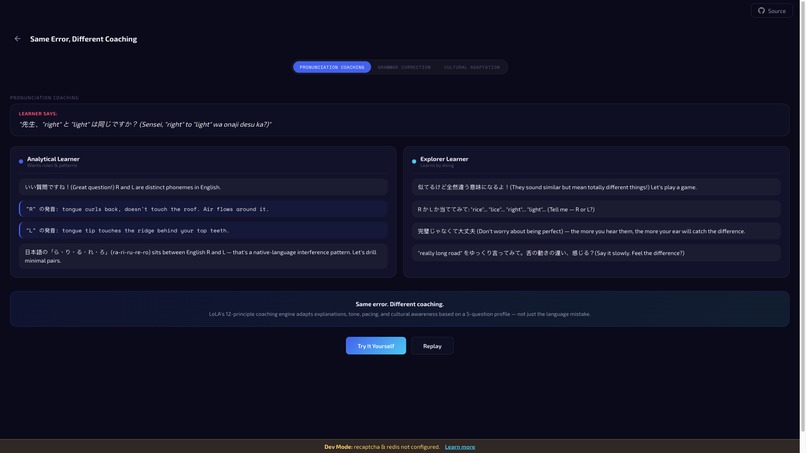The width and height of the screenshot is (806, 453).
Task: Click the 'Let's play a game' message
Action: click(x=596, y=187)
